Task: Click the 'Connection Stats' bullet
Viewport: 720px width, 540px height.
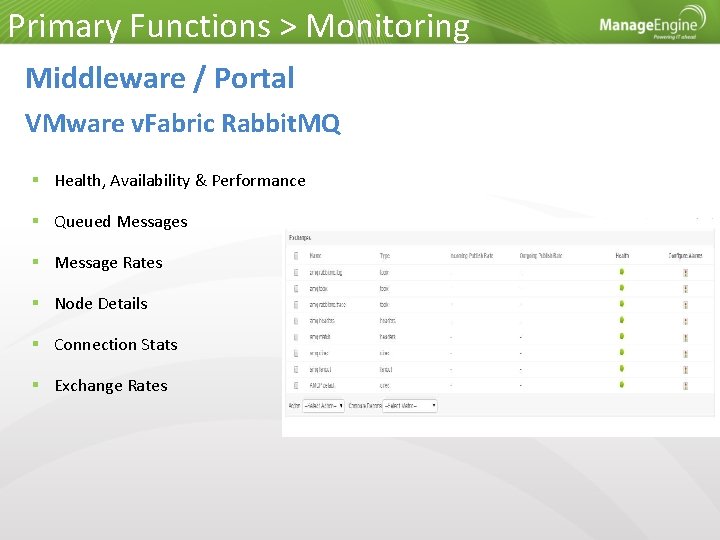Action: point(116,344)
